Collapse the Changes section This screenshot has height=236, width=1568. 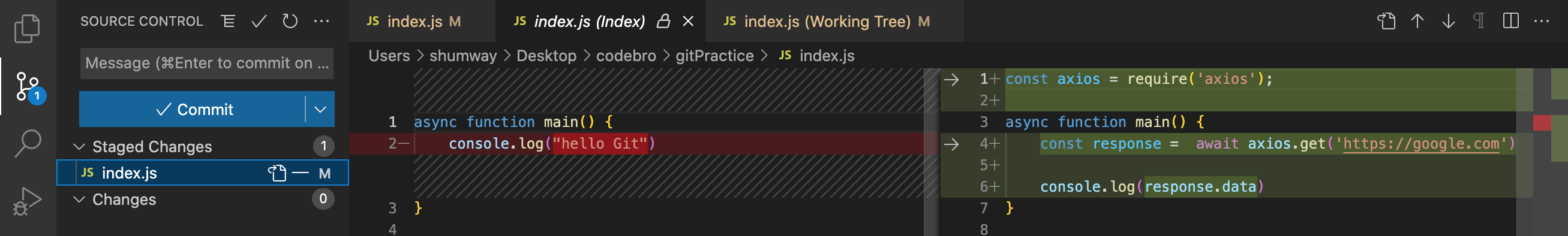pyautogui.click(x=79, y=199)
